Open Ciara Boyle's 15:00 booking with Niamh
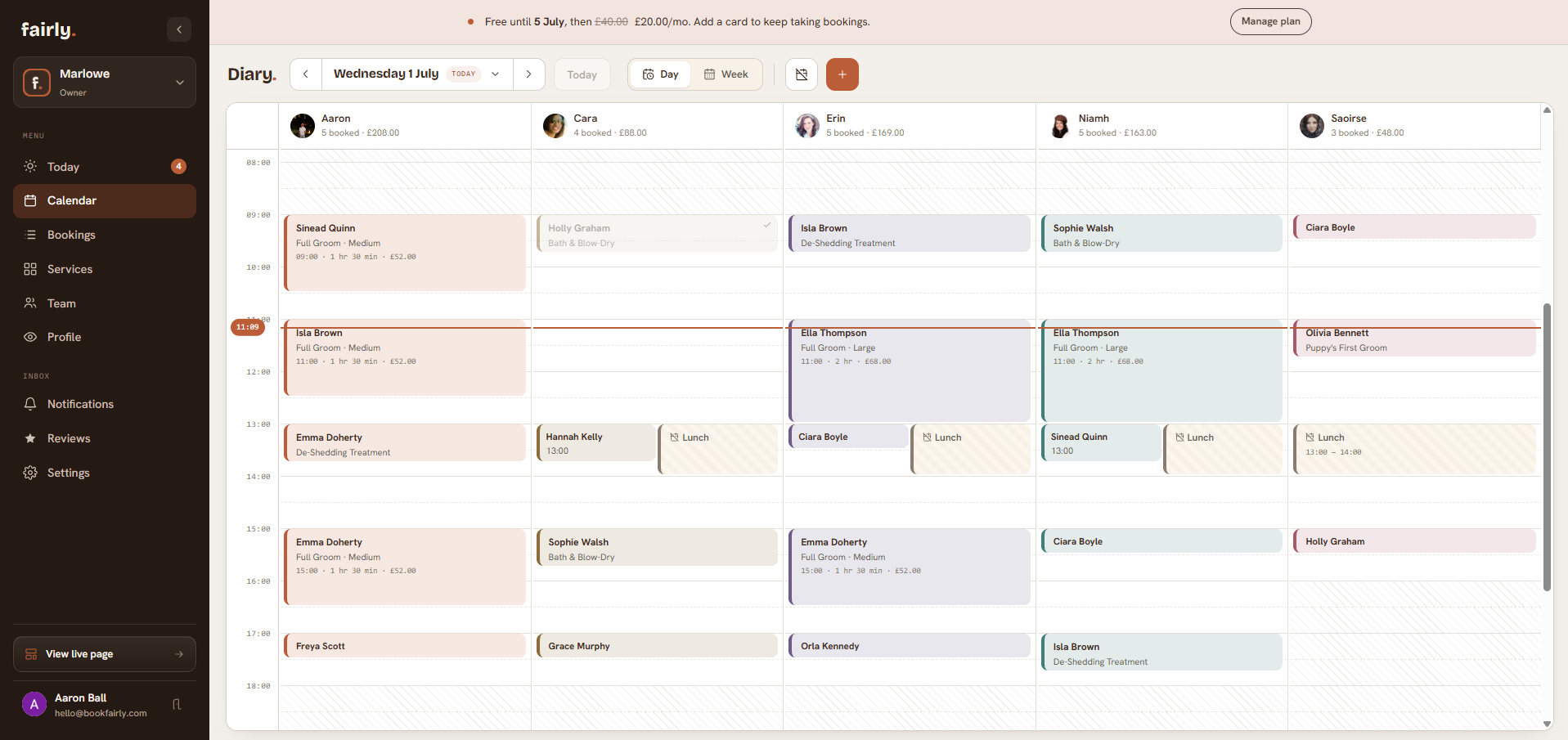 1161,540
